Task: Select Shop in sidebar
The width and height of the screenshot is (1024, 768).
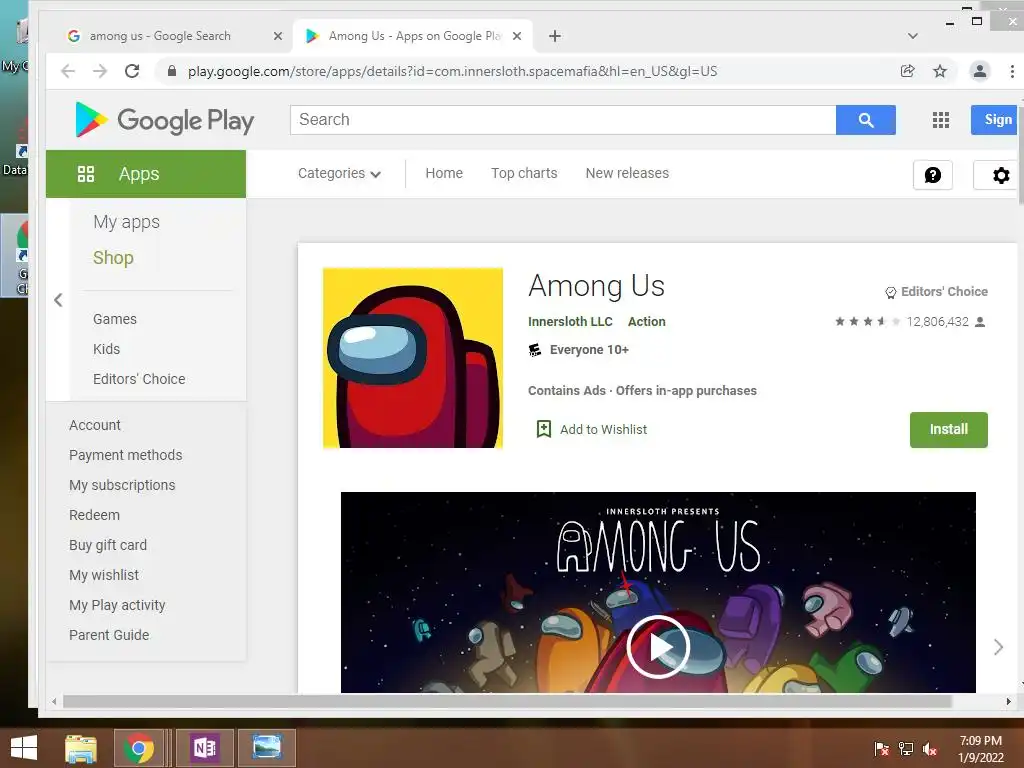Action: tap(113, 258)
